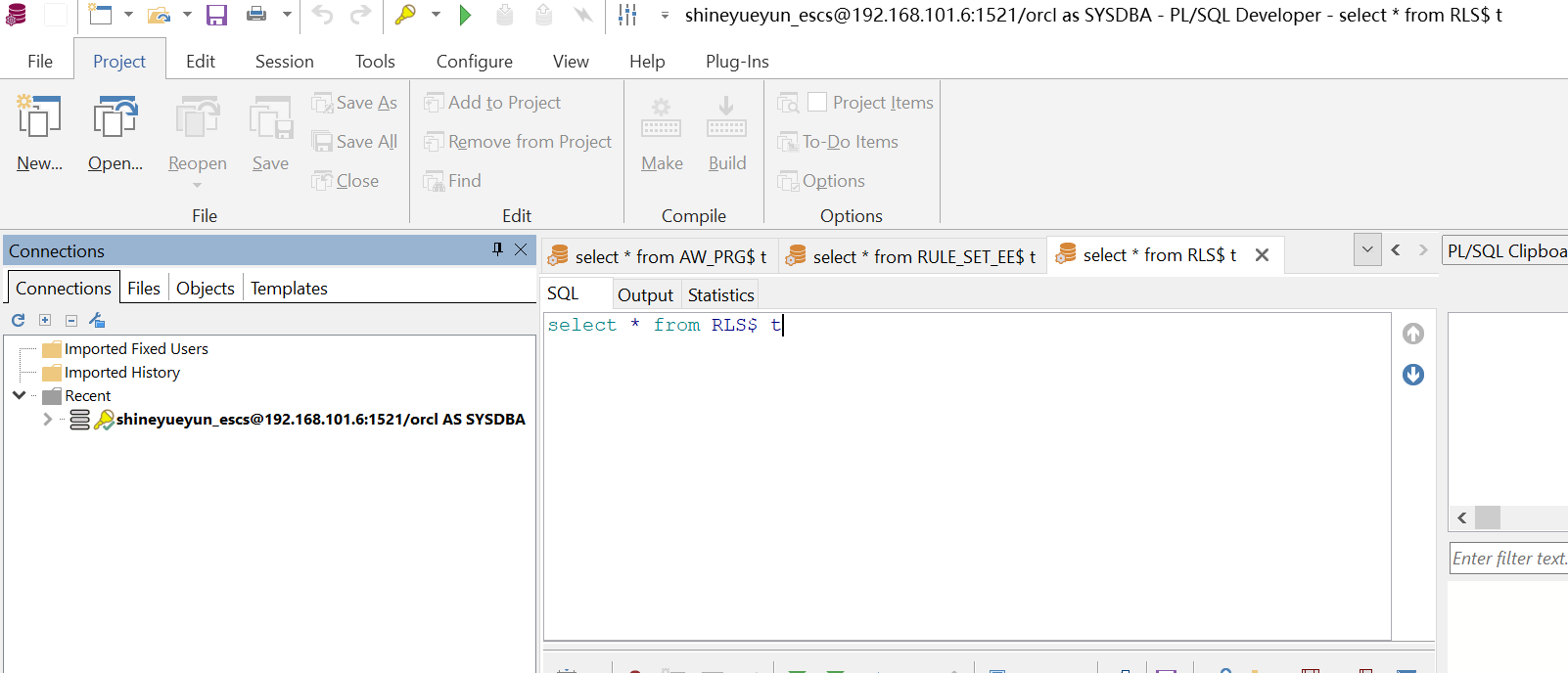The width and height of the screenshot is (1568, 673).
Task: Open the New window dropdown arrow
Action: [128, 15]
